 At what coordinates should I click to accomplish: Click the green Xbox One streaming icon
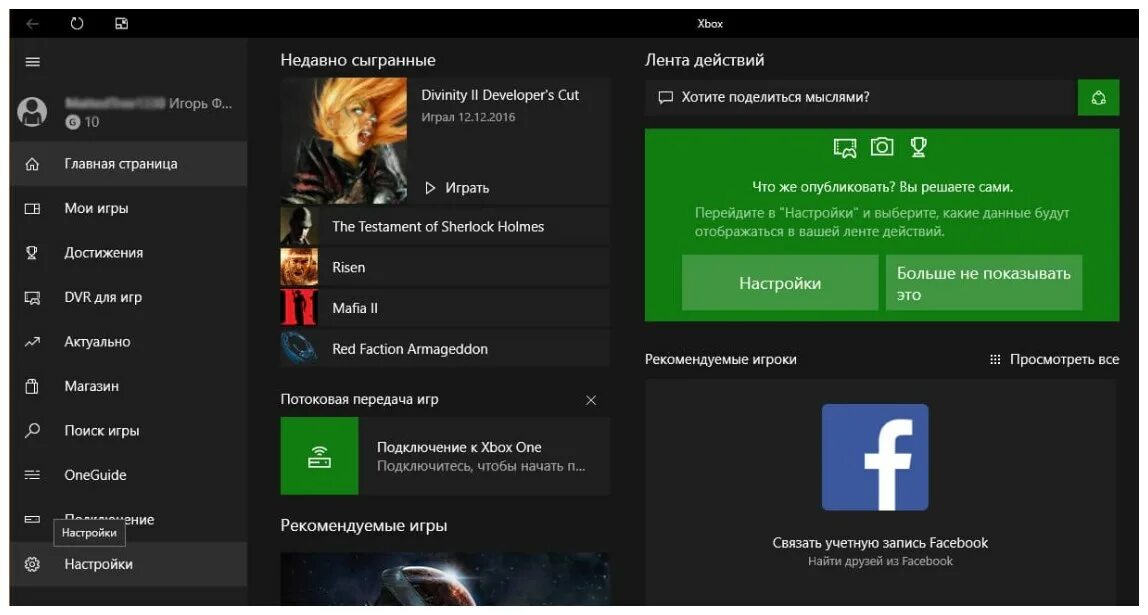(319, 456)
